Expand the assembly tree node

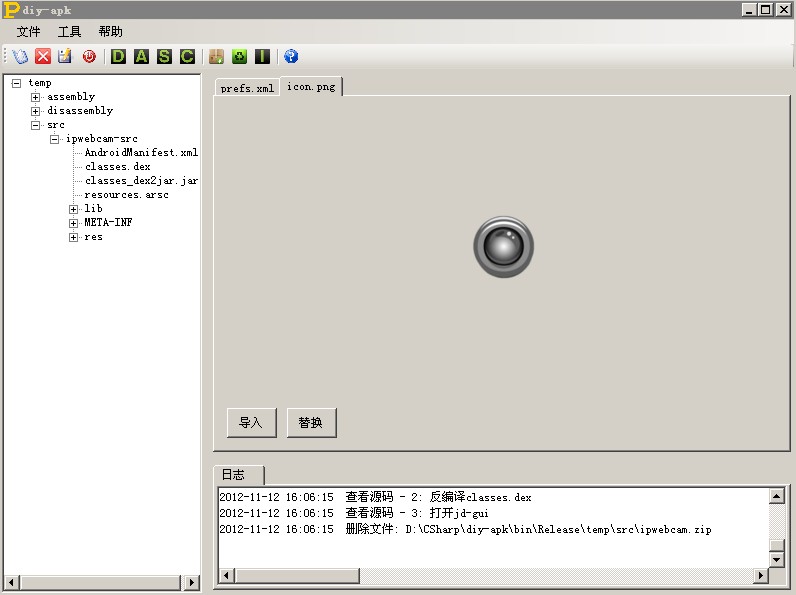tap(36, 97)
